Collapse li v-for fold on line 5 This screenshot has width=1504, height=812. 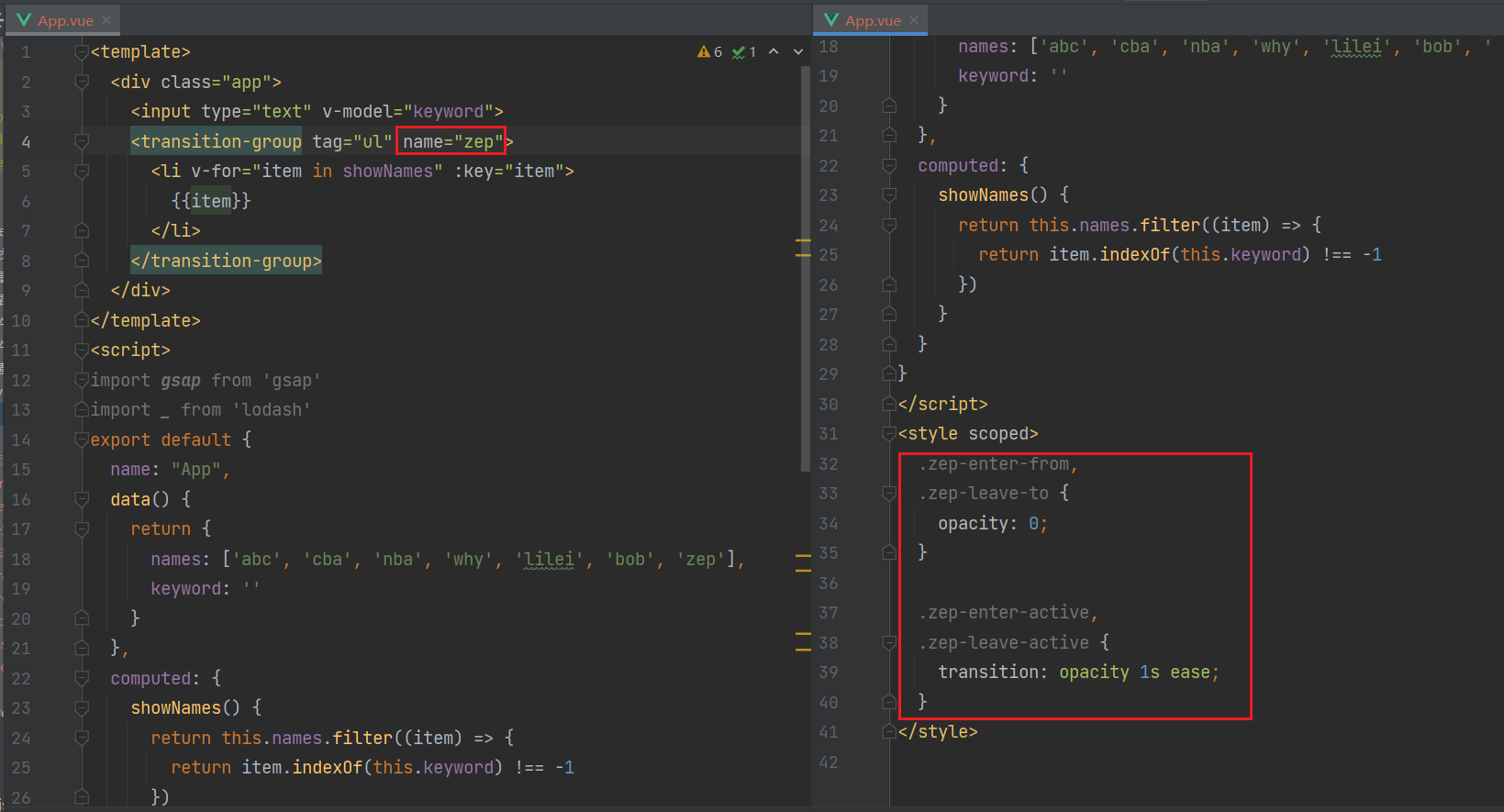point(82,172)
